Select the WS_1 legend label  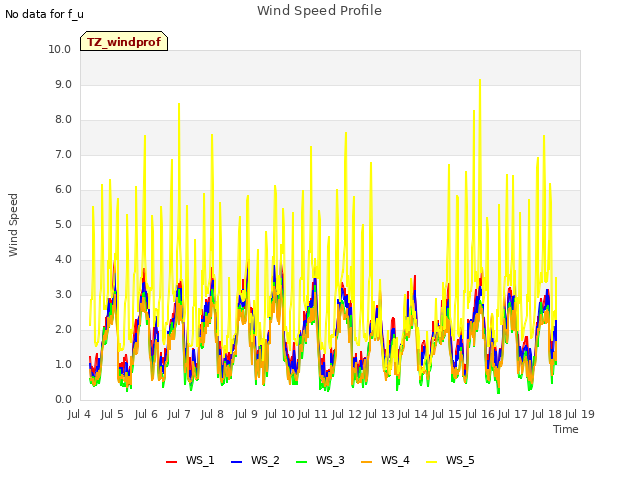200,460
